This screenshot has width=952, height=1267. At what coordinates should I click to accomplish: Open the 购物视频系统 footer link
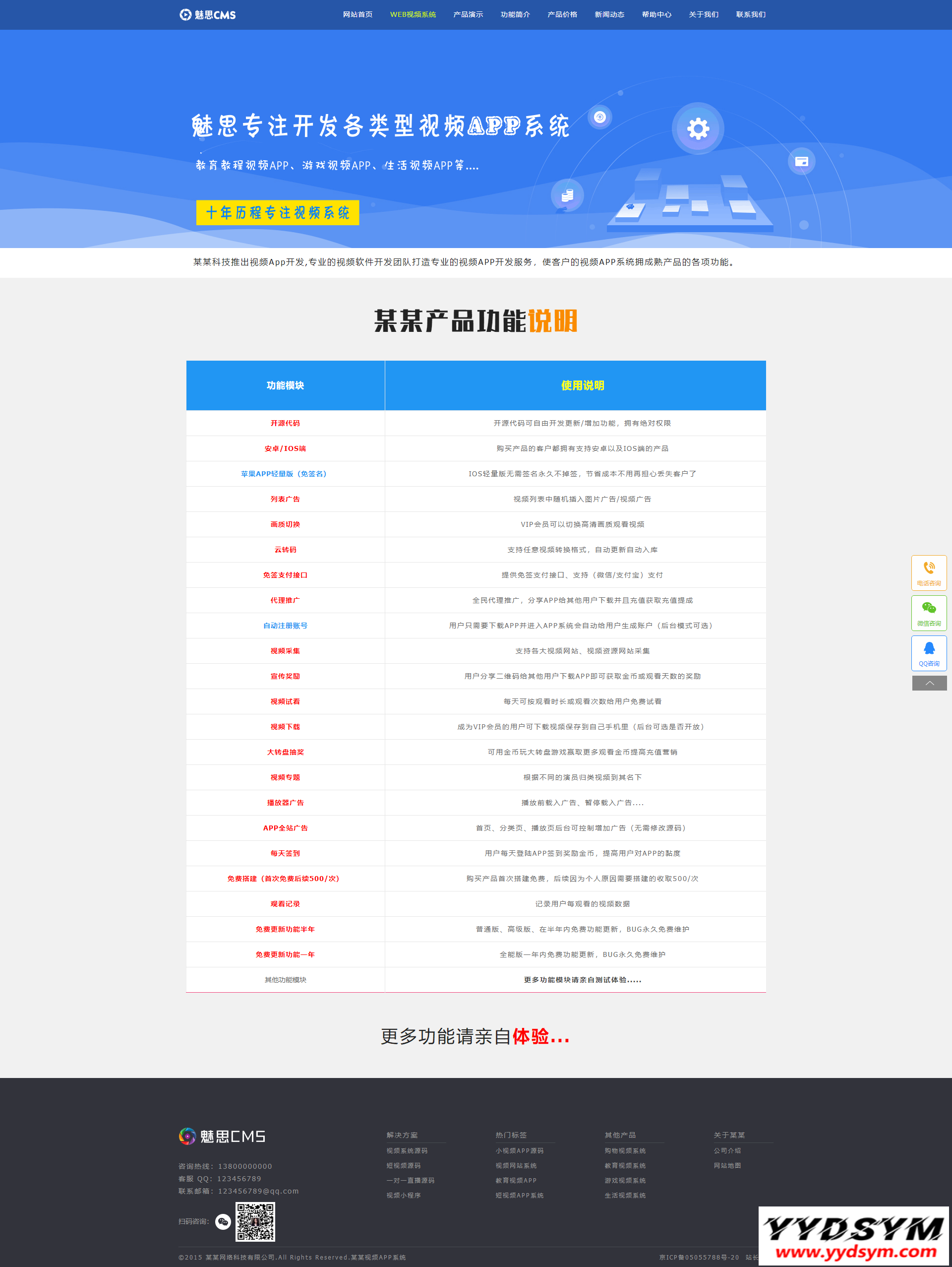click(625, 1151)
